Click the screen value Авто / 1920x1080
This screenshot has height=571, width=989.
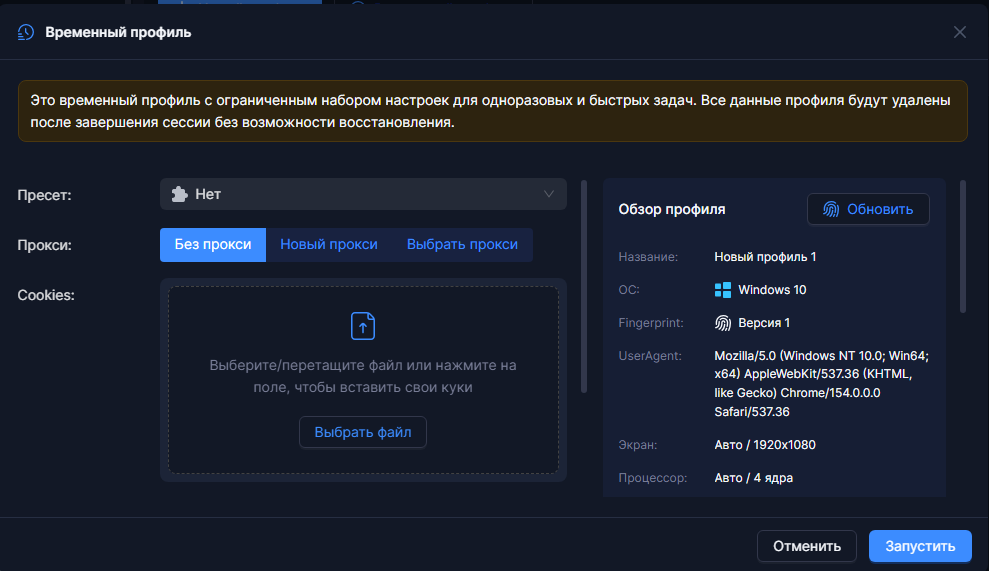pyautogui.click(x=764, y=445)
